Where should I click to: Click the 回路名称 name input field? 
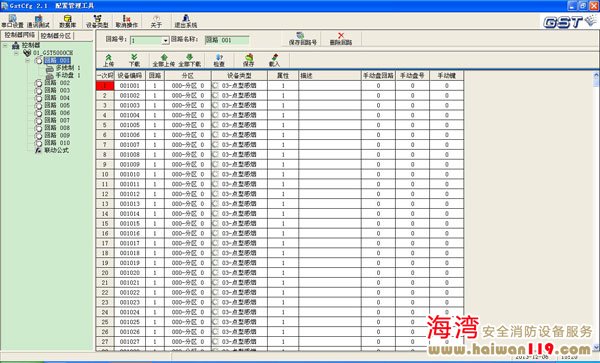click(227, 40)
